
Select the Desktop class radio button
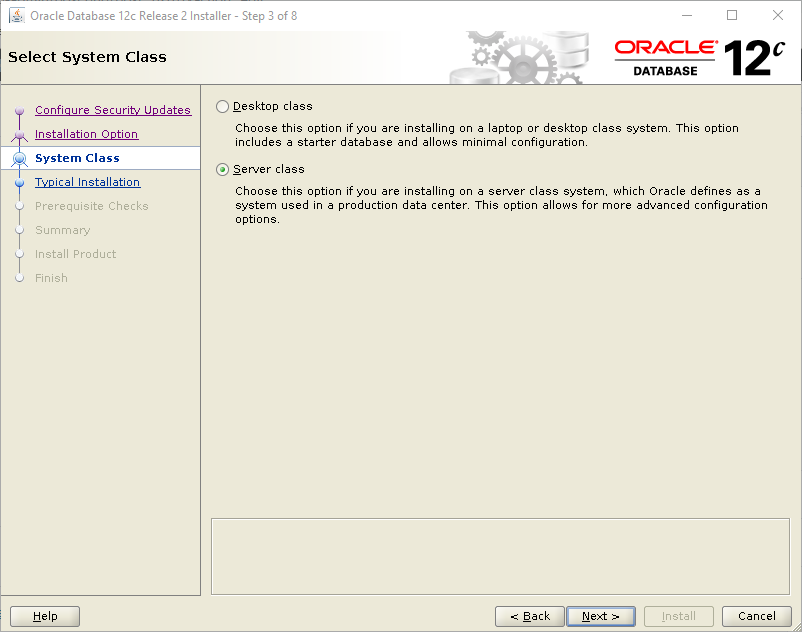pos(222,106)
